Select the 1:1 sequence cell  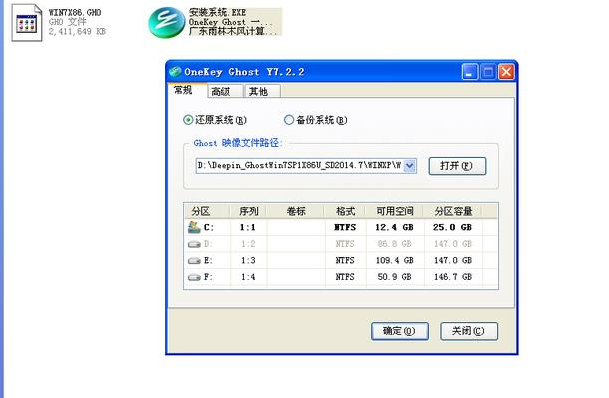(248, 228)
